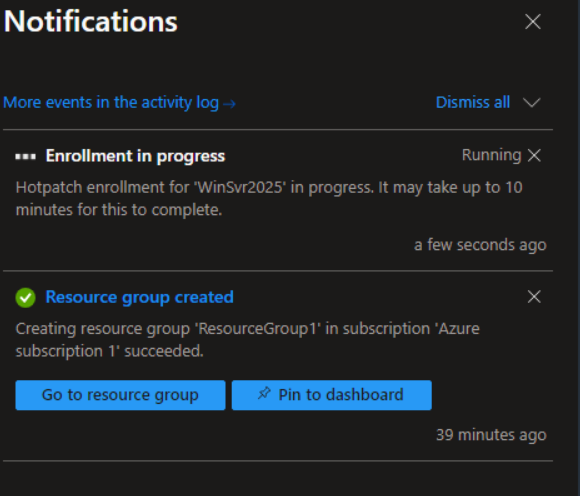Click the green success checkmark icon
Screen dimensions: 580x496
coord(26,297)
